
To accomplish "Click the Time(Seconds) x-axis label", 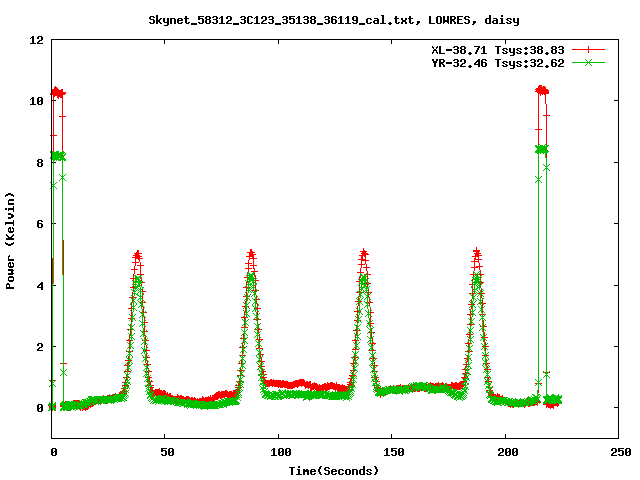I will click(334, 471).
